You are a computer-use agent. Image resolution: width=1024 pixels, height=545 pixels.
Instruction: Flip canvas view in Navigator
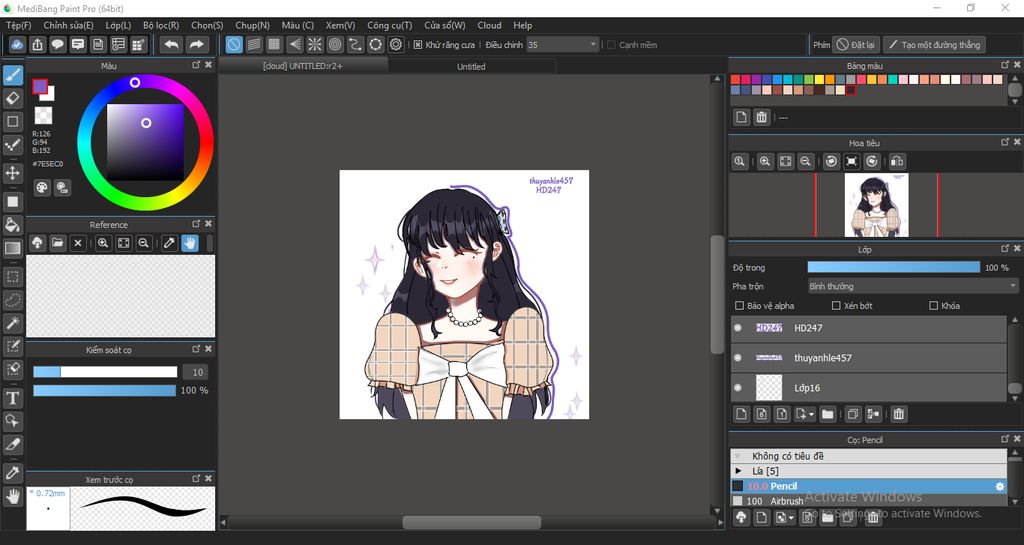coord(897,161)
